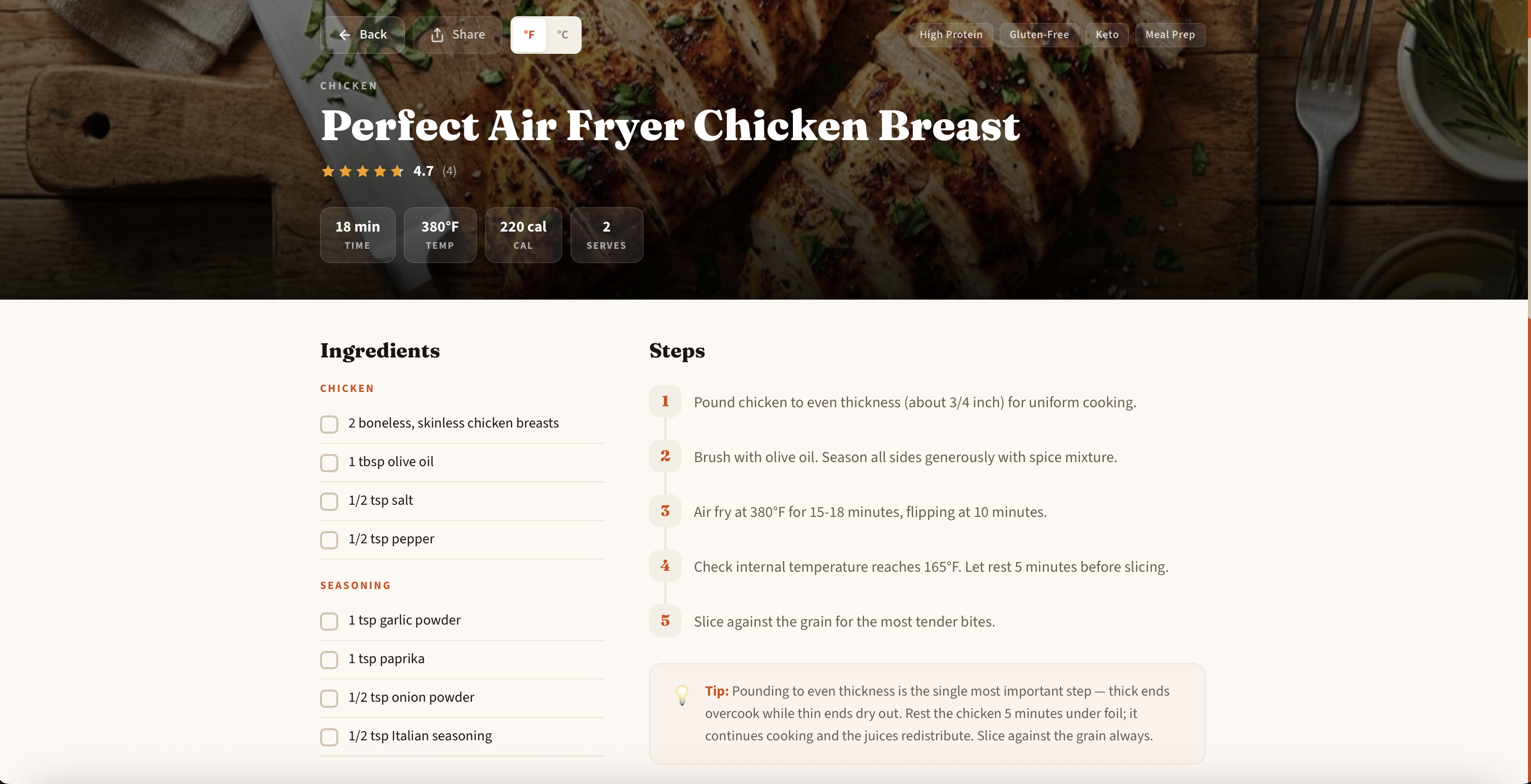Click the 220 cal calorie stat card
The height and width of the screenshot is (784, 1531).
coord(523,235)
